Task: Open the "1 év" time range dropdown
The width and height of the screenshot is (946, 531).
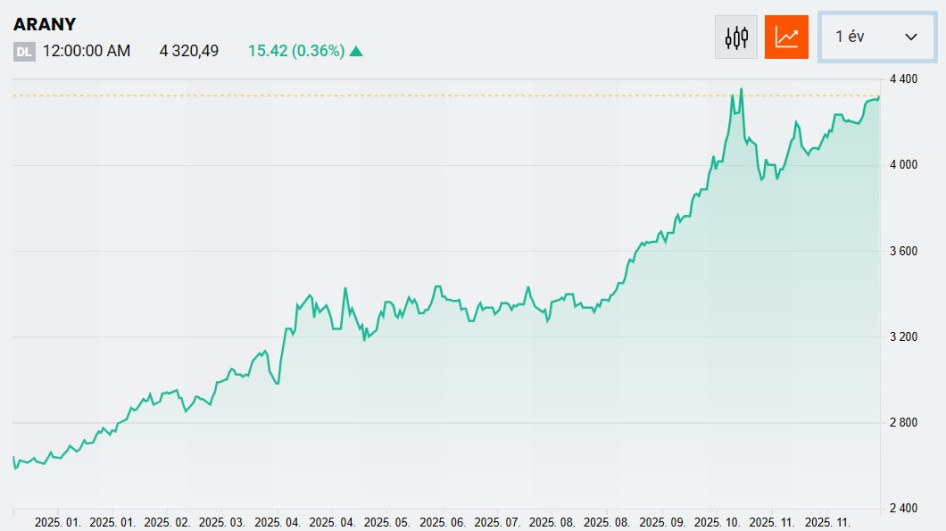Action: (x=876, y=37)
